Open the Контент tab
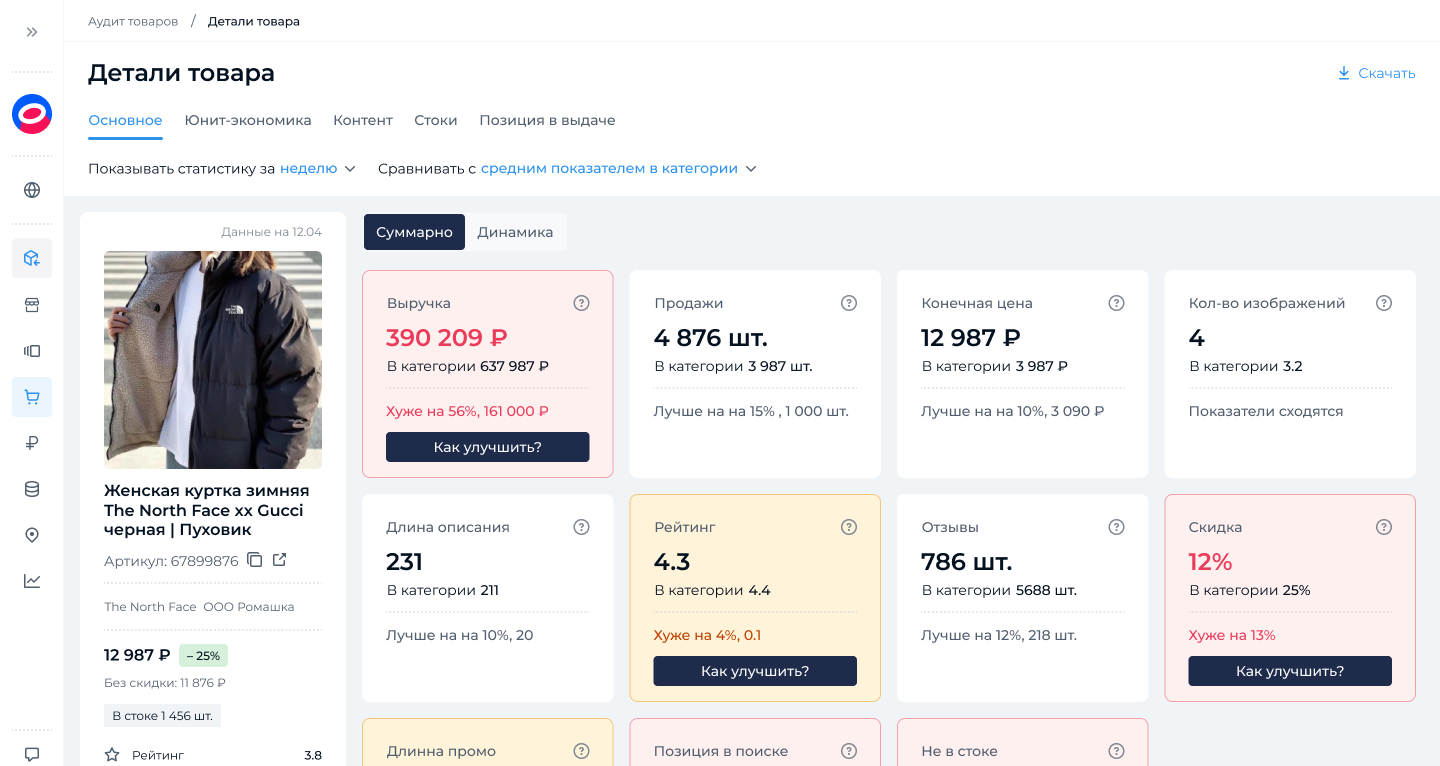The image size is (1440, 766). click(363, 121)
